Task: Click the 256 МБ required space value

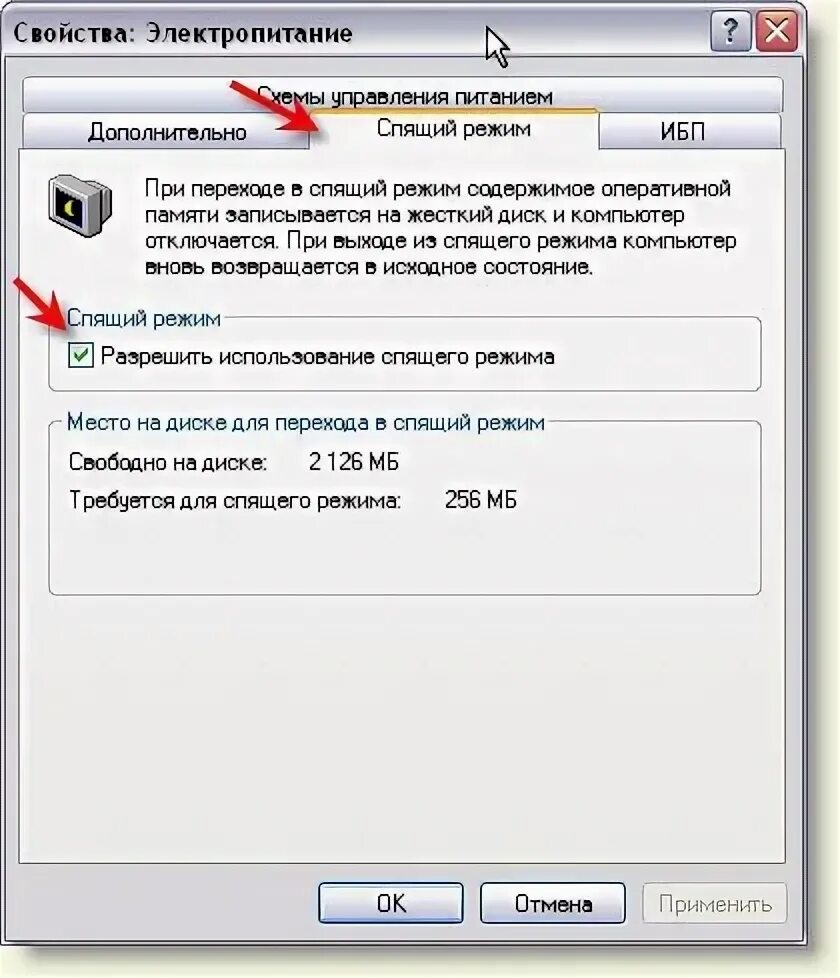Action: tap(481, 500)
